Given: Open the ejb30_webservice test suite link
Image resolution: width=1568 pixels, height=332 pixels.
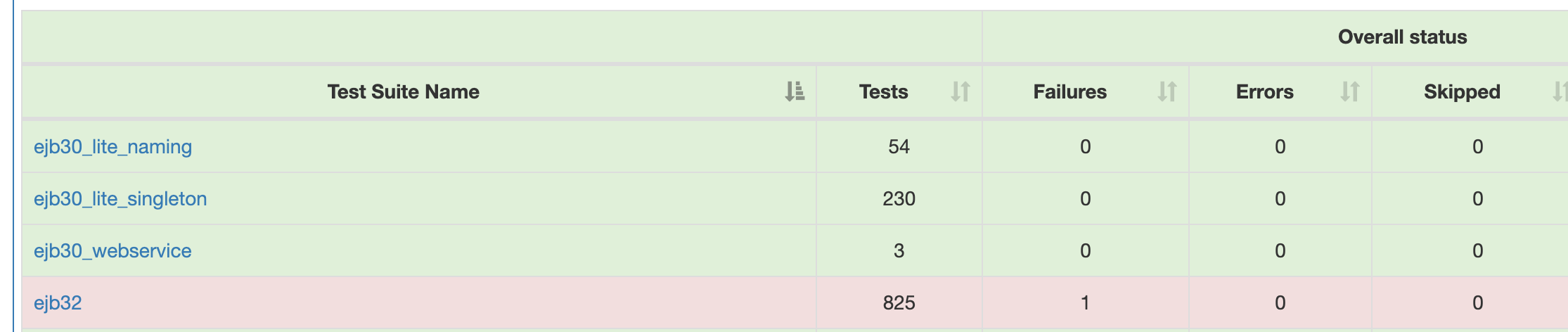Looking at the screenshot, I should point(113,250).
